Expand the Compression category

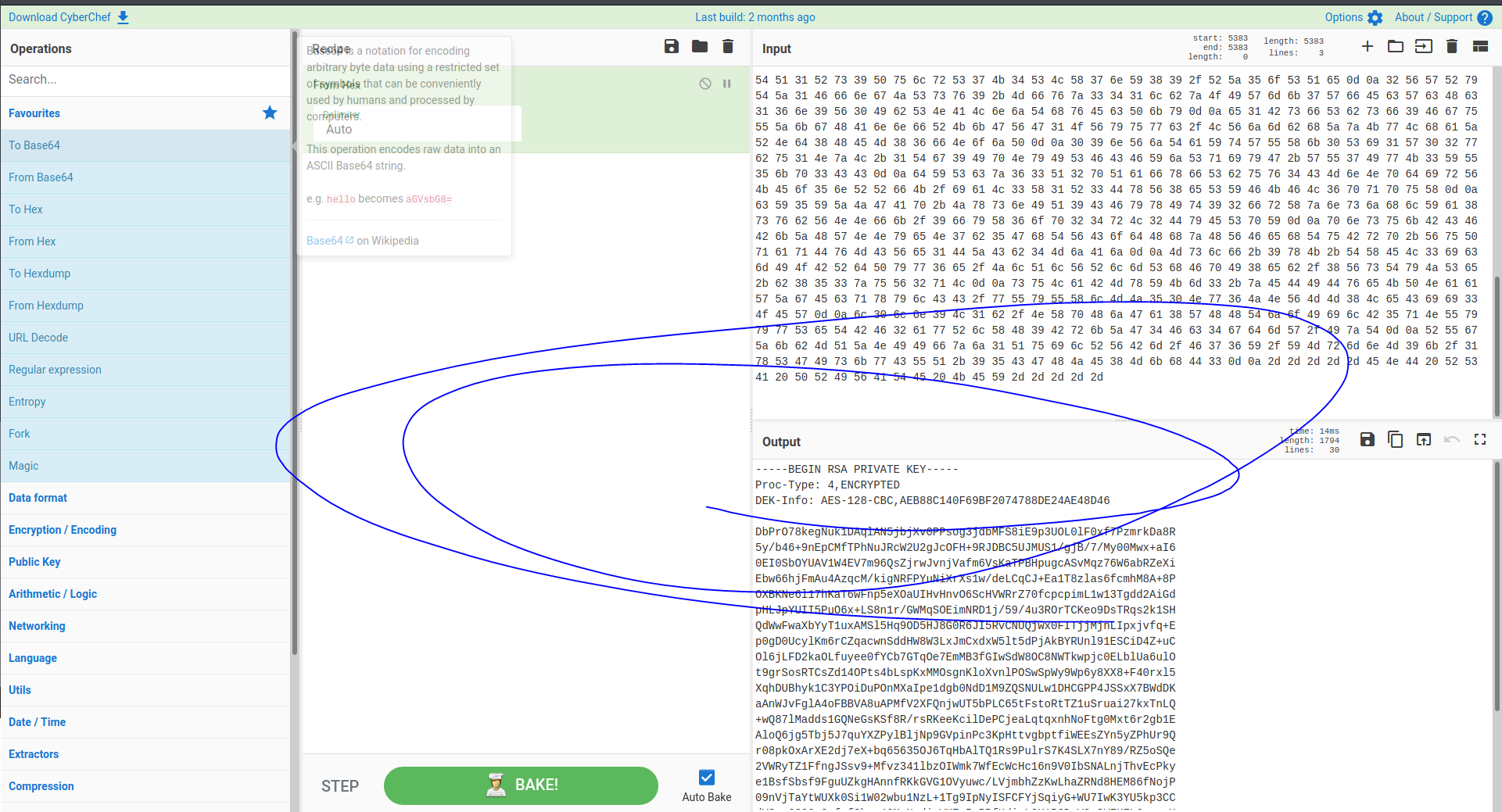point(145,786)
